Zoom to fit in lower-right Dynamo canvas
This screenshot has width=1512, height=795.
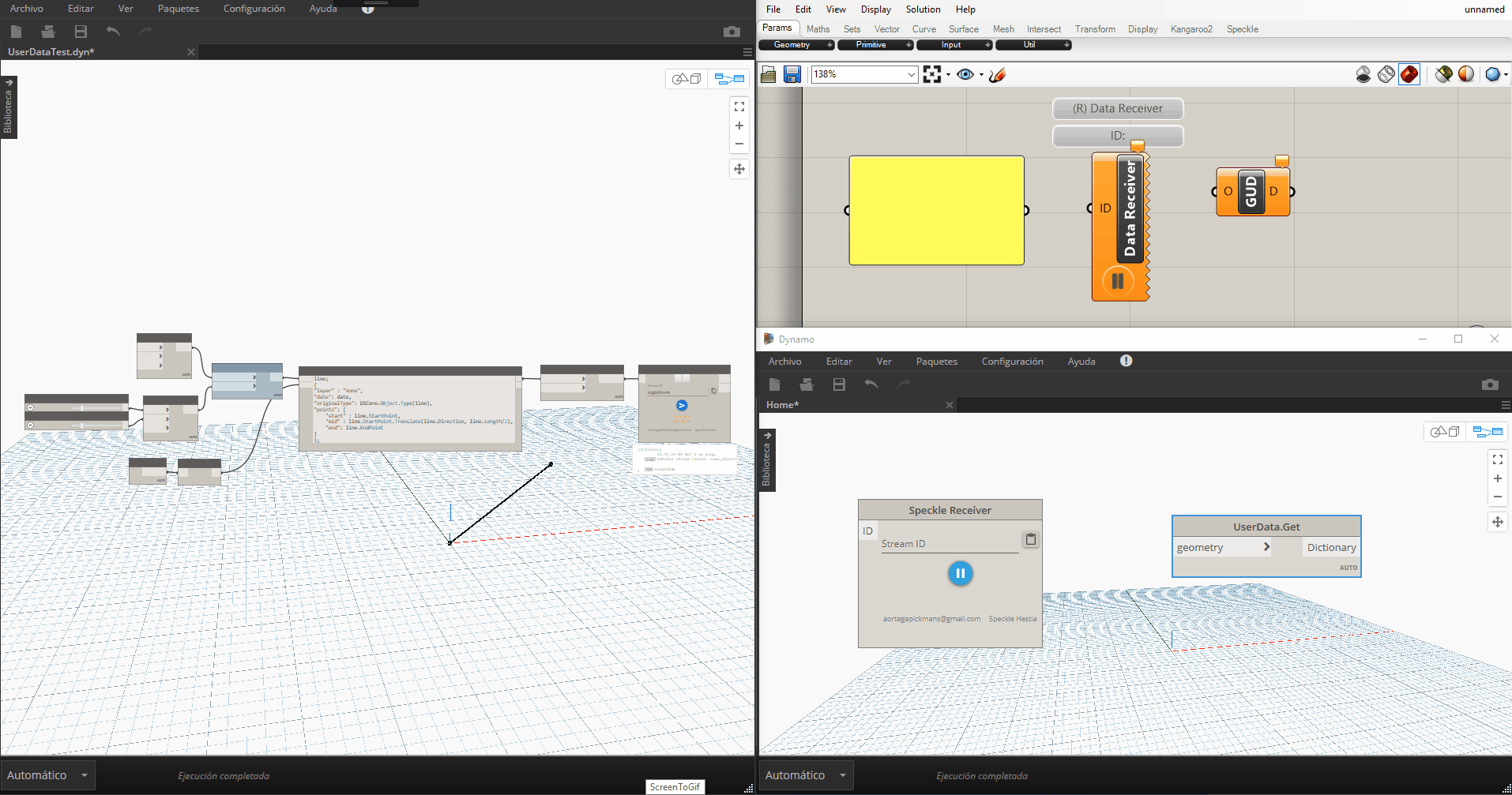pos(1498,459)
